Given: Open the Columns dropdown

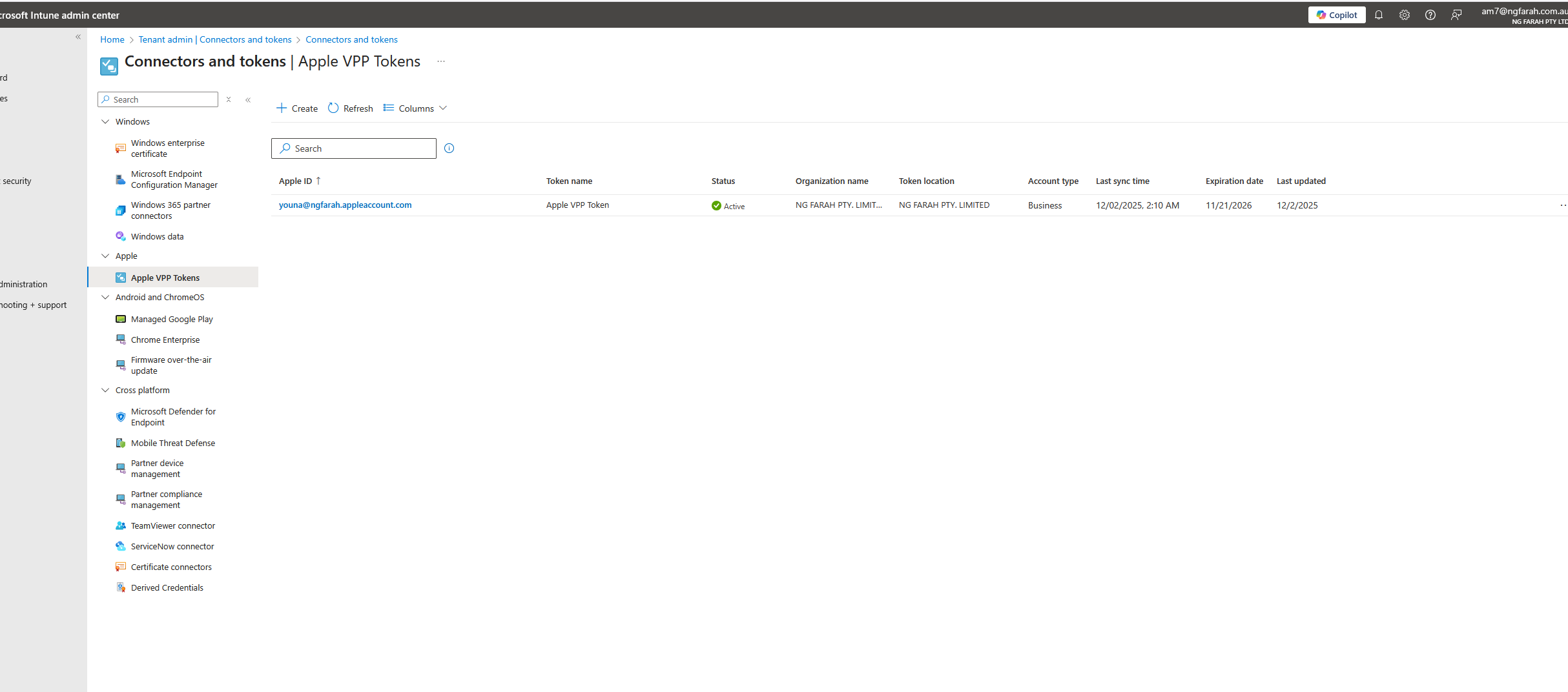Looking at the screenshot, I should point(415,108).
